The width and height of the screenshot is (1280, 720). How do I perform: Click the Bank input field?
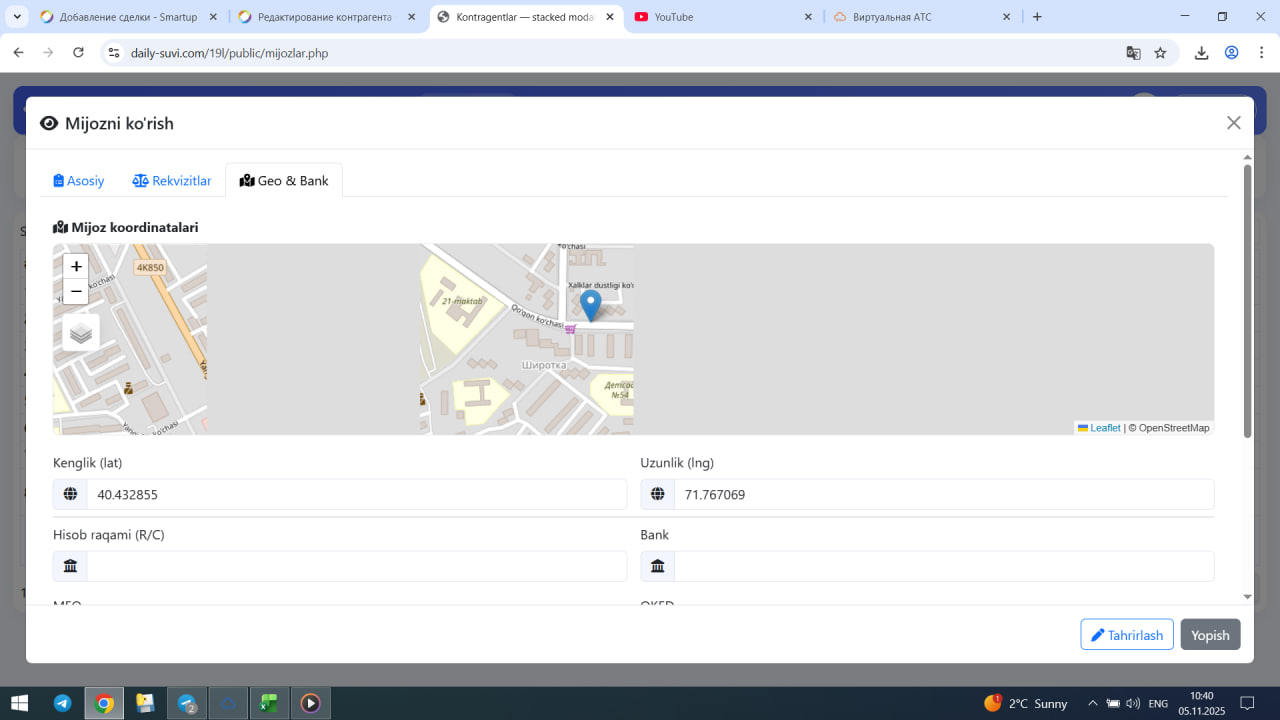(944, 566)
